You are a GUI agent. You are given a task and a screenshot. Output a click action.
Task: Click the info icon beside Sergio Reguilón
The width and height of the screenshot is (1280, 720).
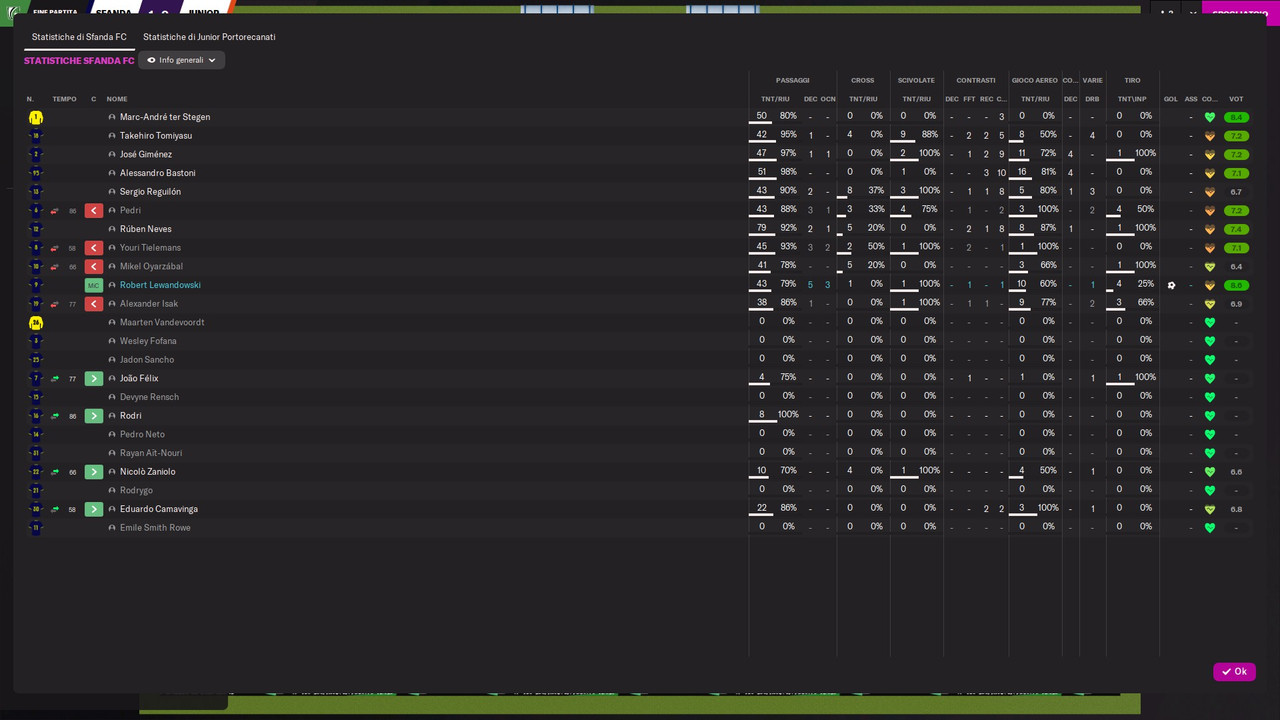click(112, 192)
